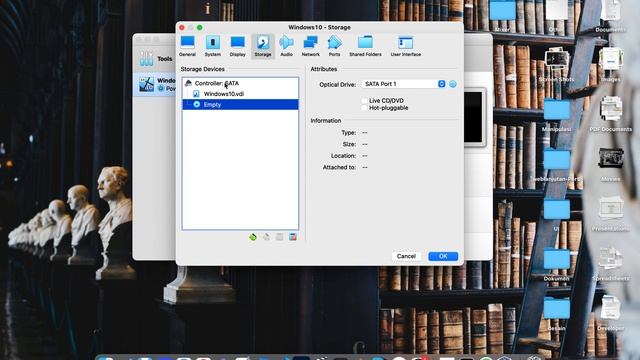The image size is (640, 360).
Task: Open the Network settings pane
Action: point(311,46)
